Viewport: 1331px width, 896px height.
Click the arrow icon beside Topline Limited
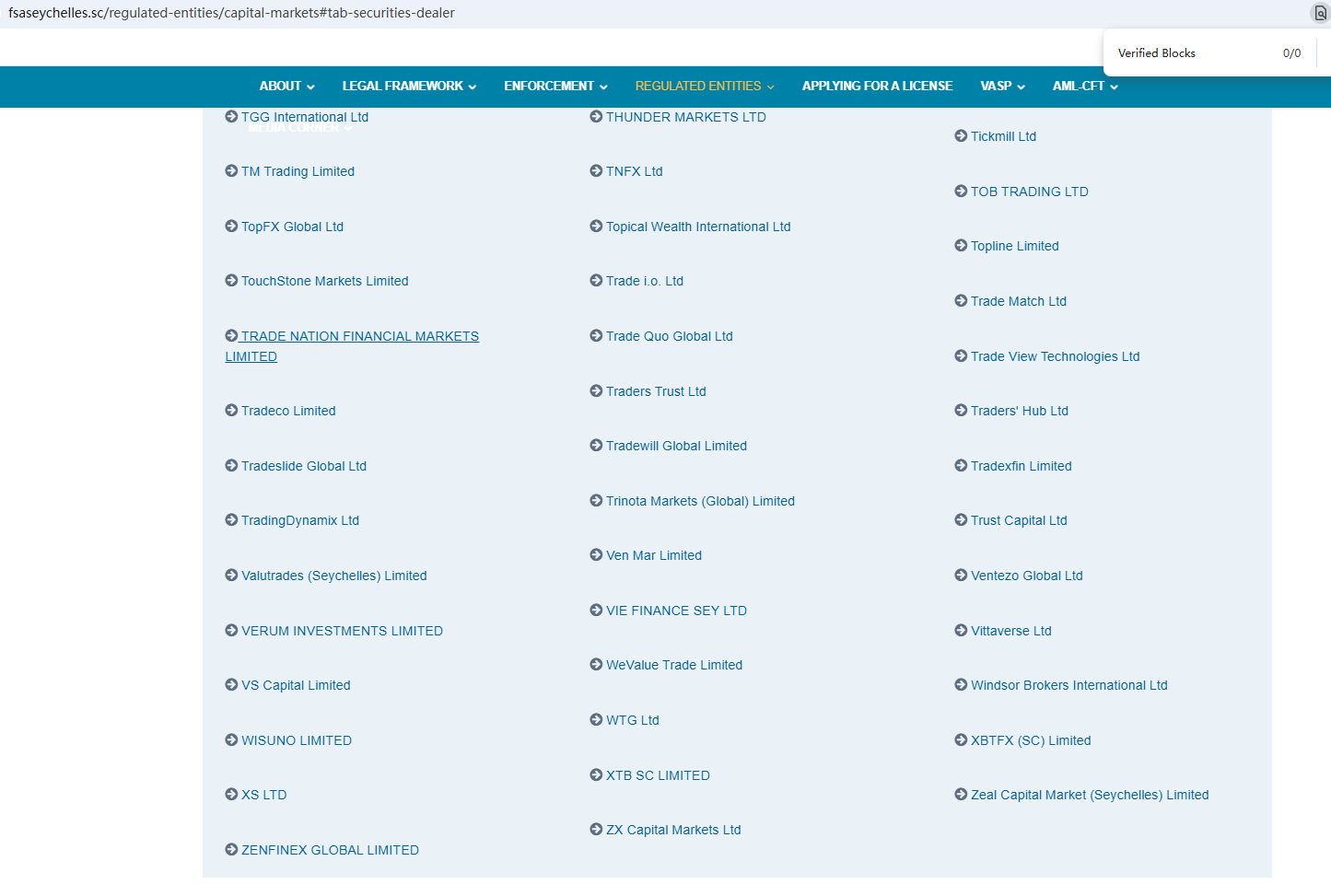click(961, 245)
